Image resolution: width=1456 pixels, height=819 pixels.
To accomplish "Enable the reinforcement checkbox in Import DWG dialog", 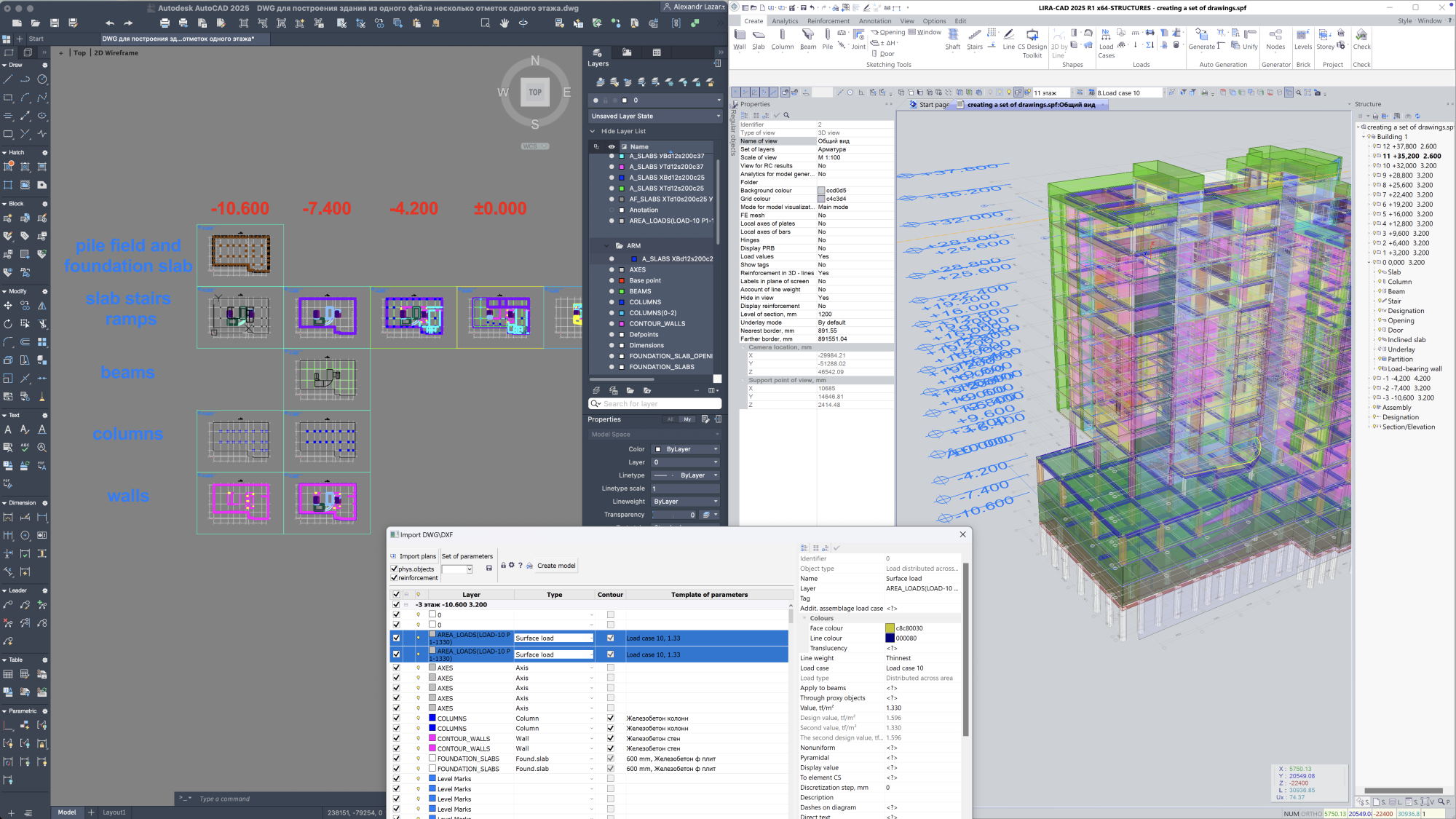I will click(395, 578).
